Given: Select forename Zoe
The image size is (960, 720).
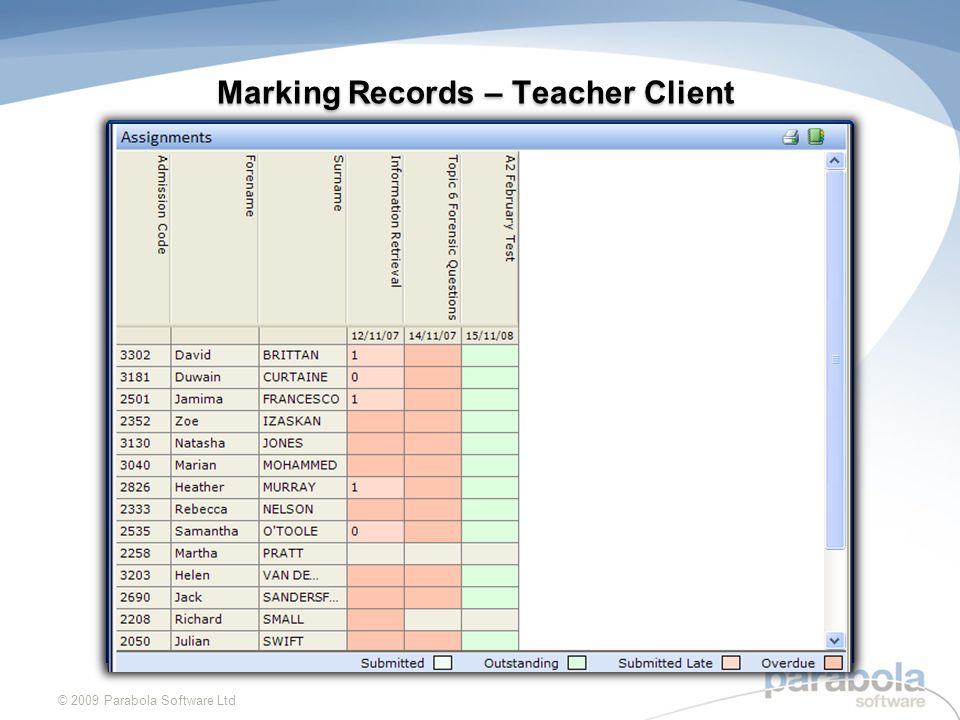Looking at the screenshot, I should 215,421.
